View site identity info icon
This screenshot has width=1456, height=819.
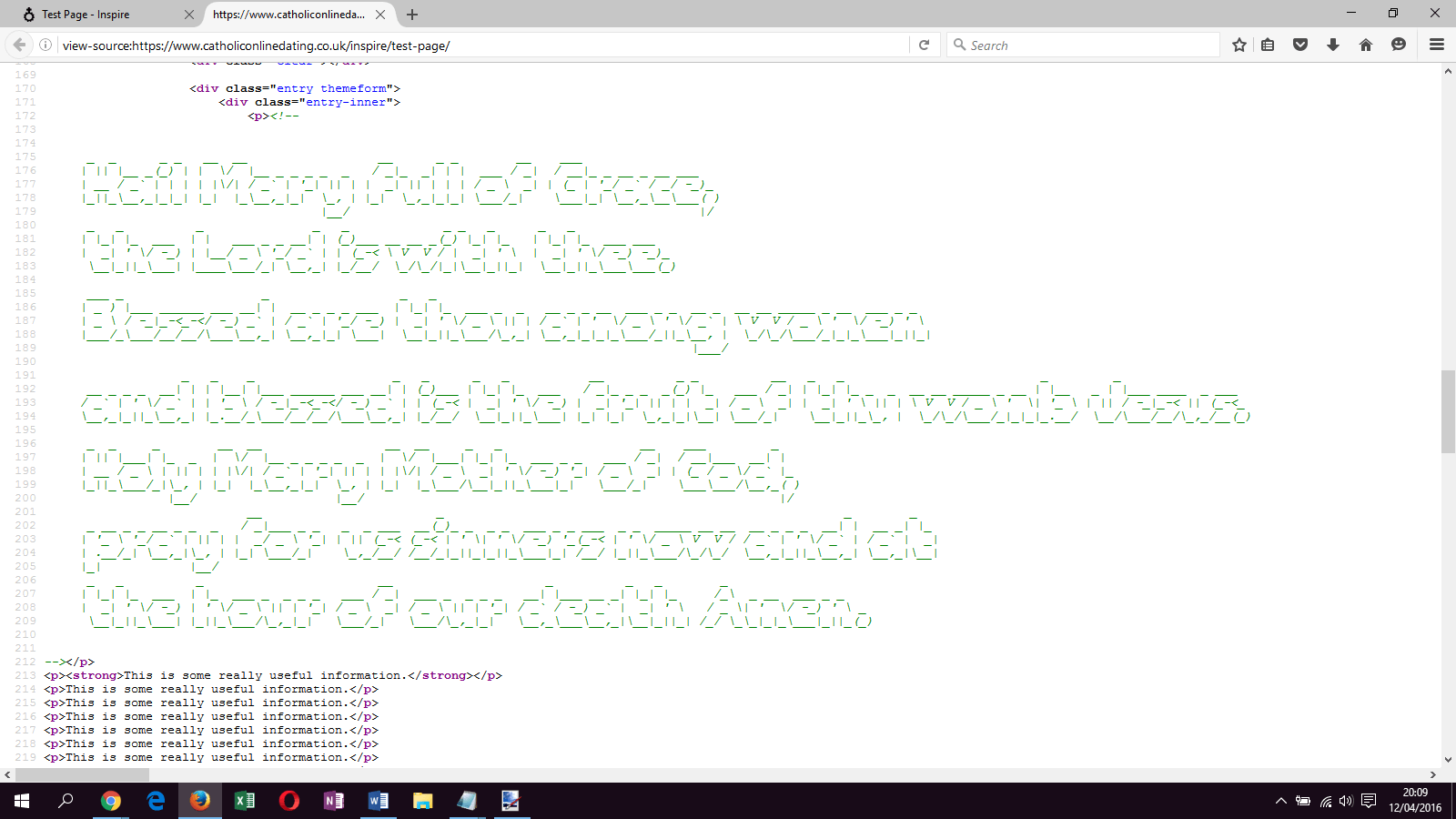click(45, 45)
